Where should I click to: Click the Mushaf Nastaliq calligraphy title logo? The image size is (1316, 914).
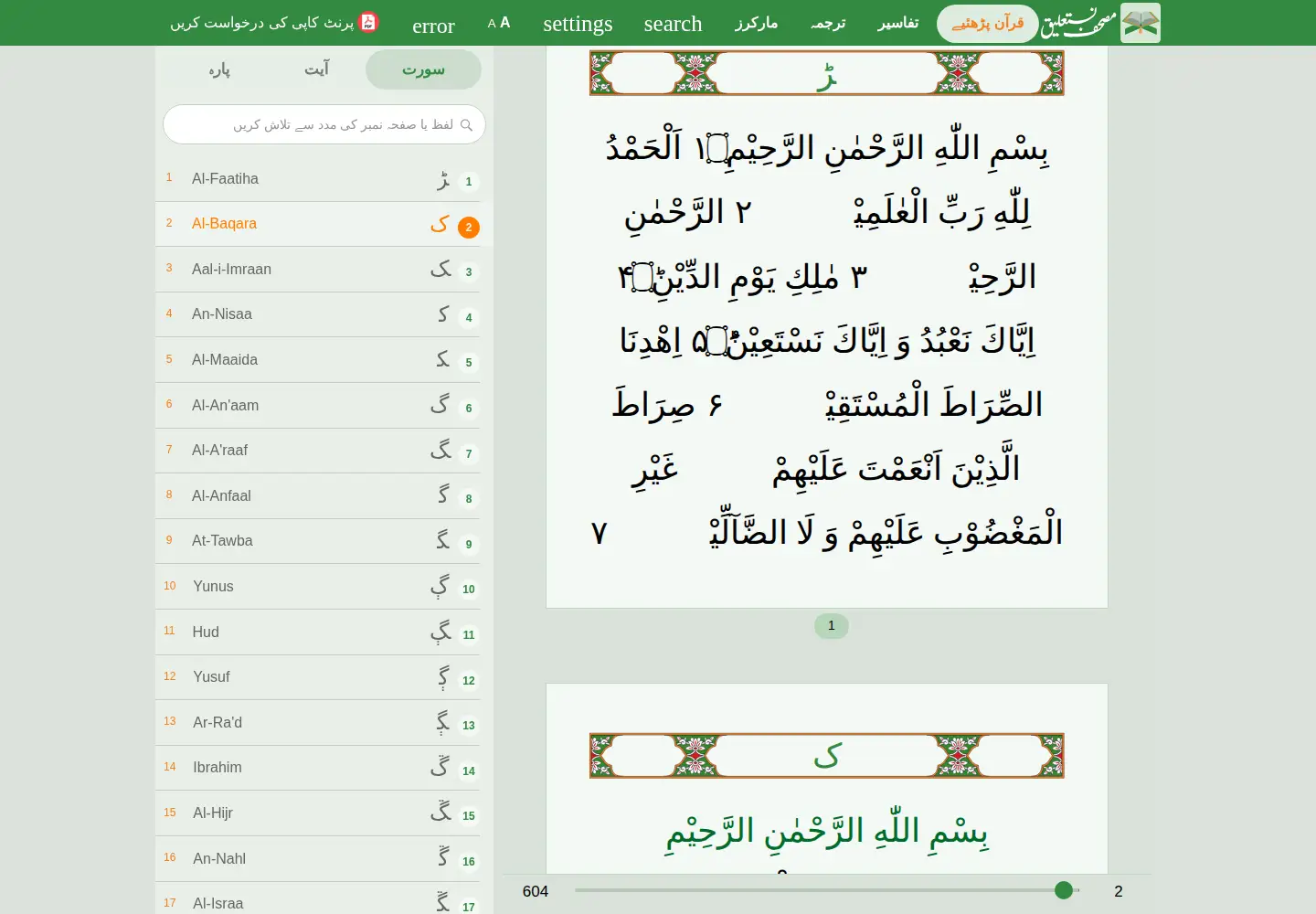click(1079, 23)
